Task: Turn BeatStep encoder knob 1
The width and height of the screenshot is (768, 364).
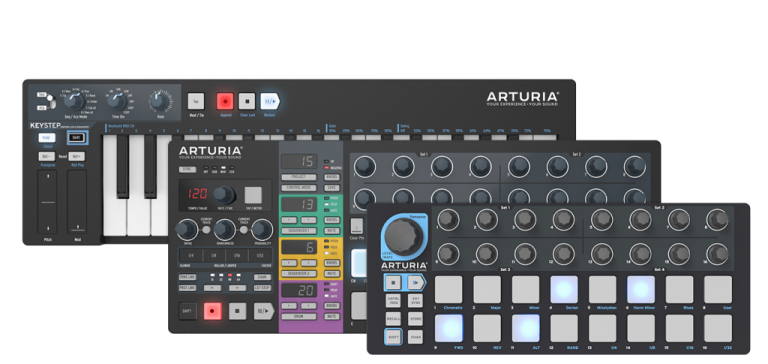Action: pos(448,220)
